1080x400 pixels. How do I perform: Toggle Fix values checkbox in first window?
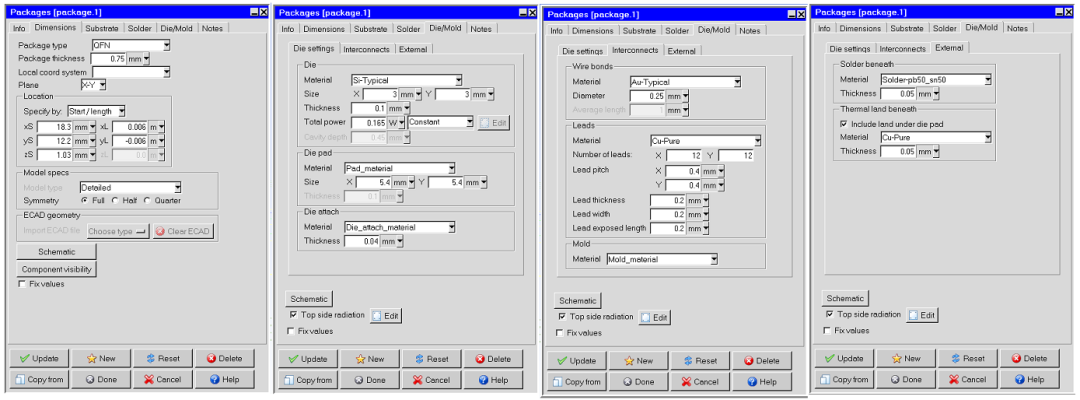pyautogui.click(x=22, y=284)
